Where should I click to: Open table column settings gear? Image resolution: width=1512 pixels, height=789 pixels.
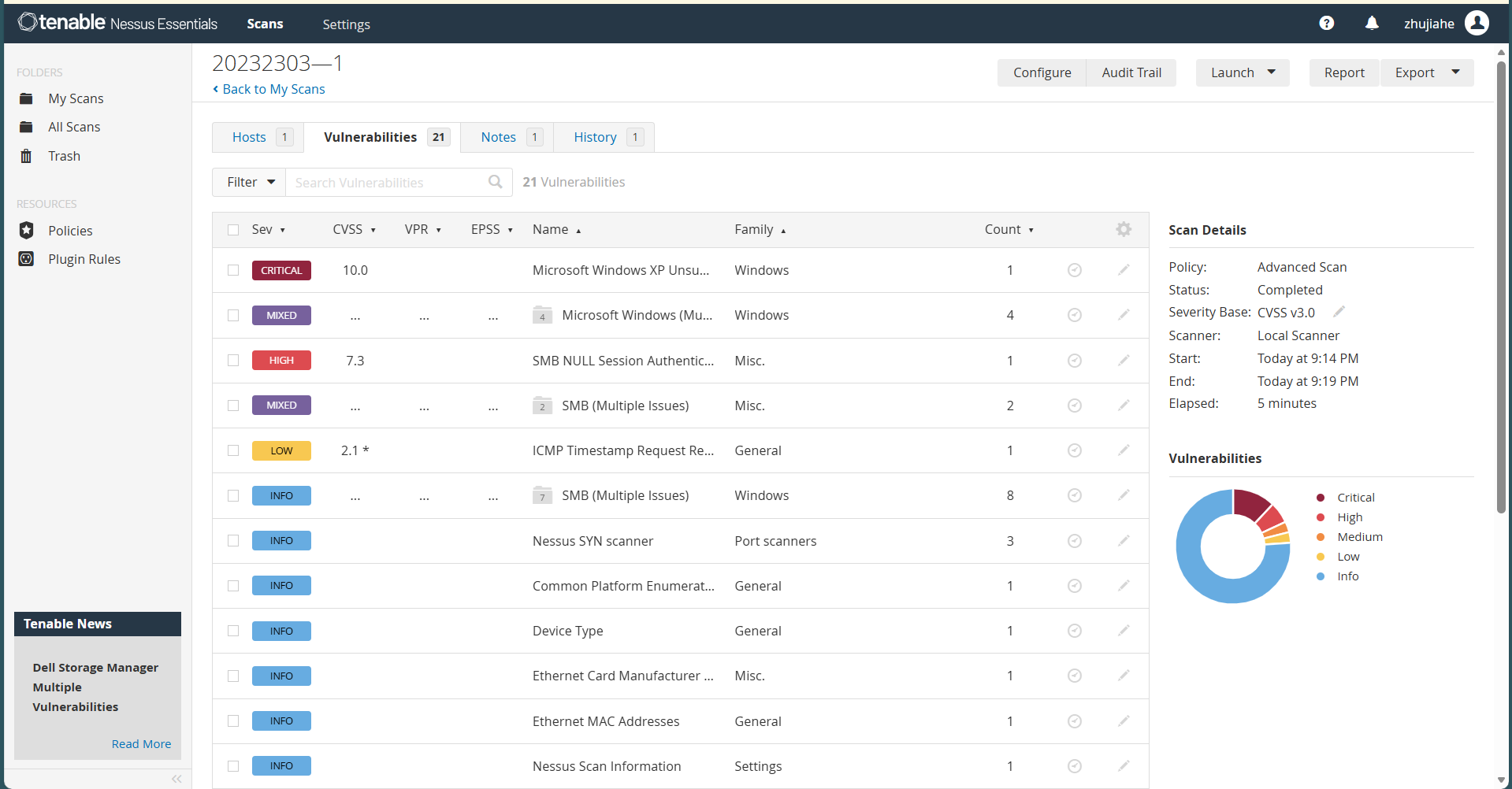coord(1124,229)
